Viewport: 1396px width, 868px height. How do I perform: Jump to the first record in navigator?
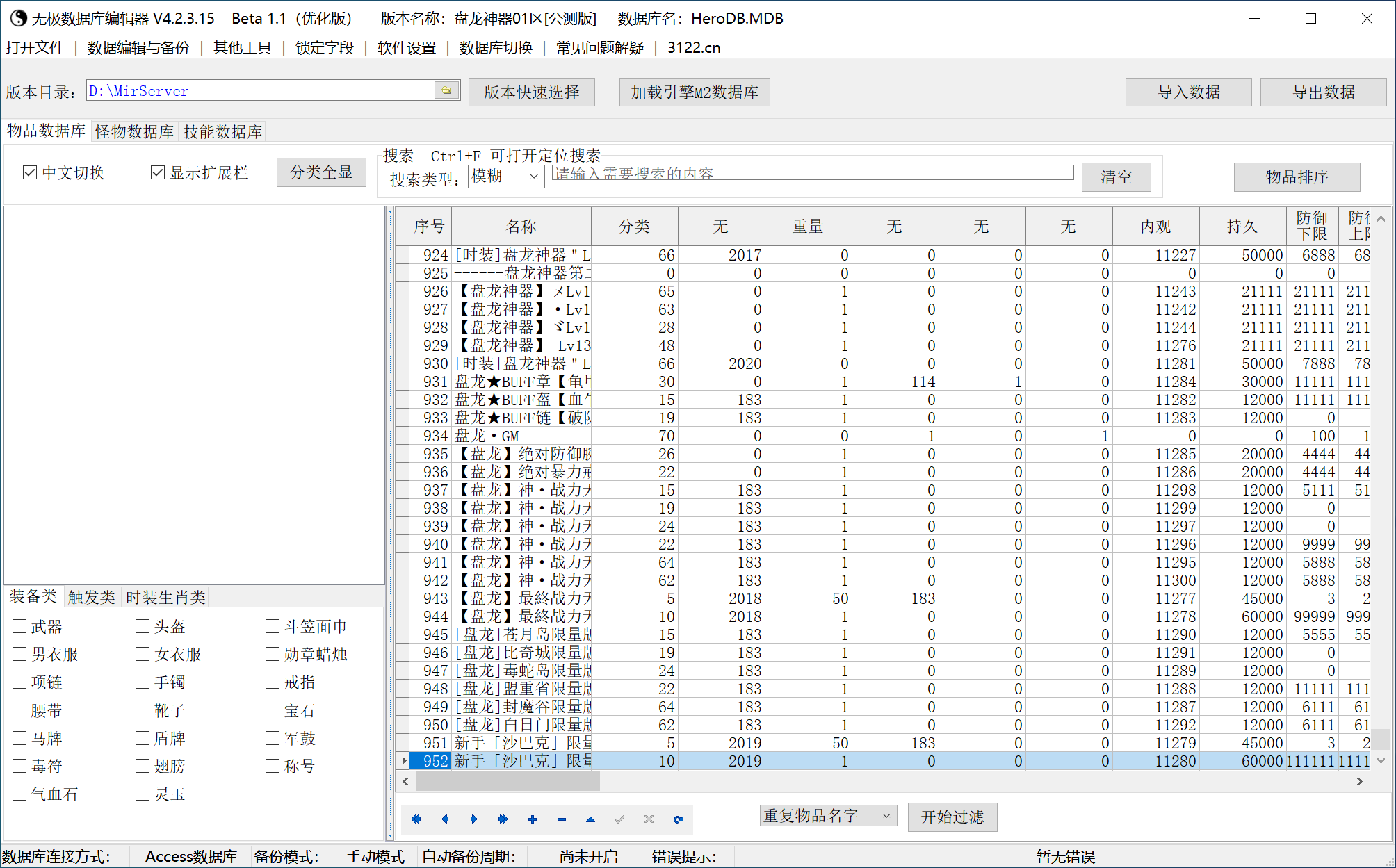tap(416, 819)
